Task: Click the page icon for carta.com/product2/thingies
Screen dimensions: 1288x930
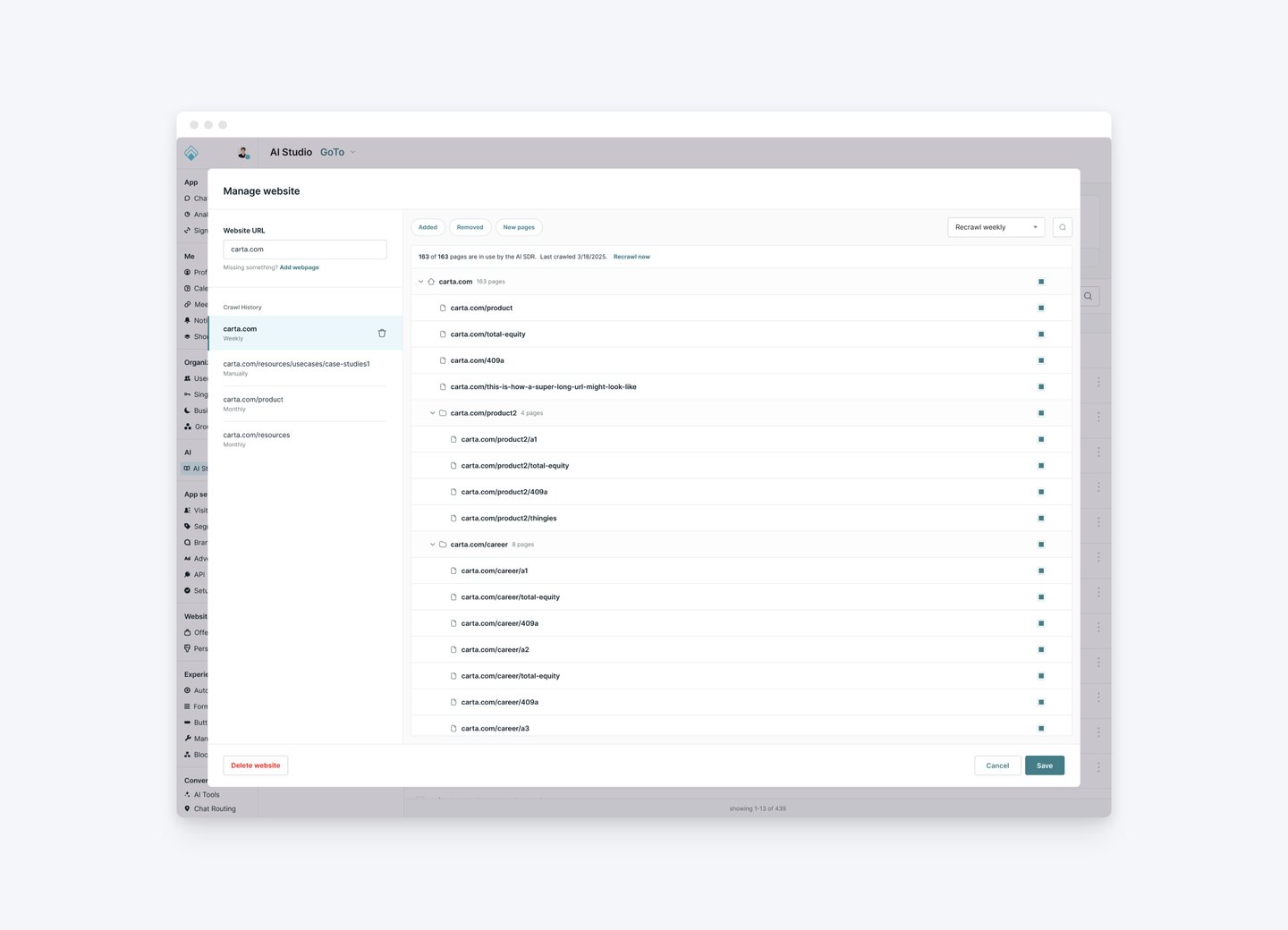Action: [x=453, y=519]
